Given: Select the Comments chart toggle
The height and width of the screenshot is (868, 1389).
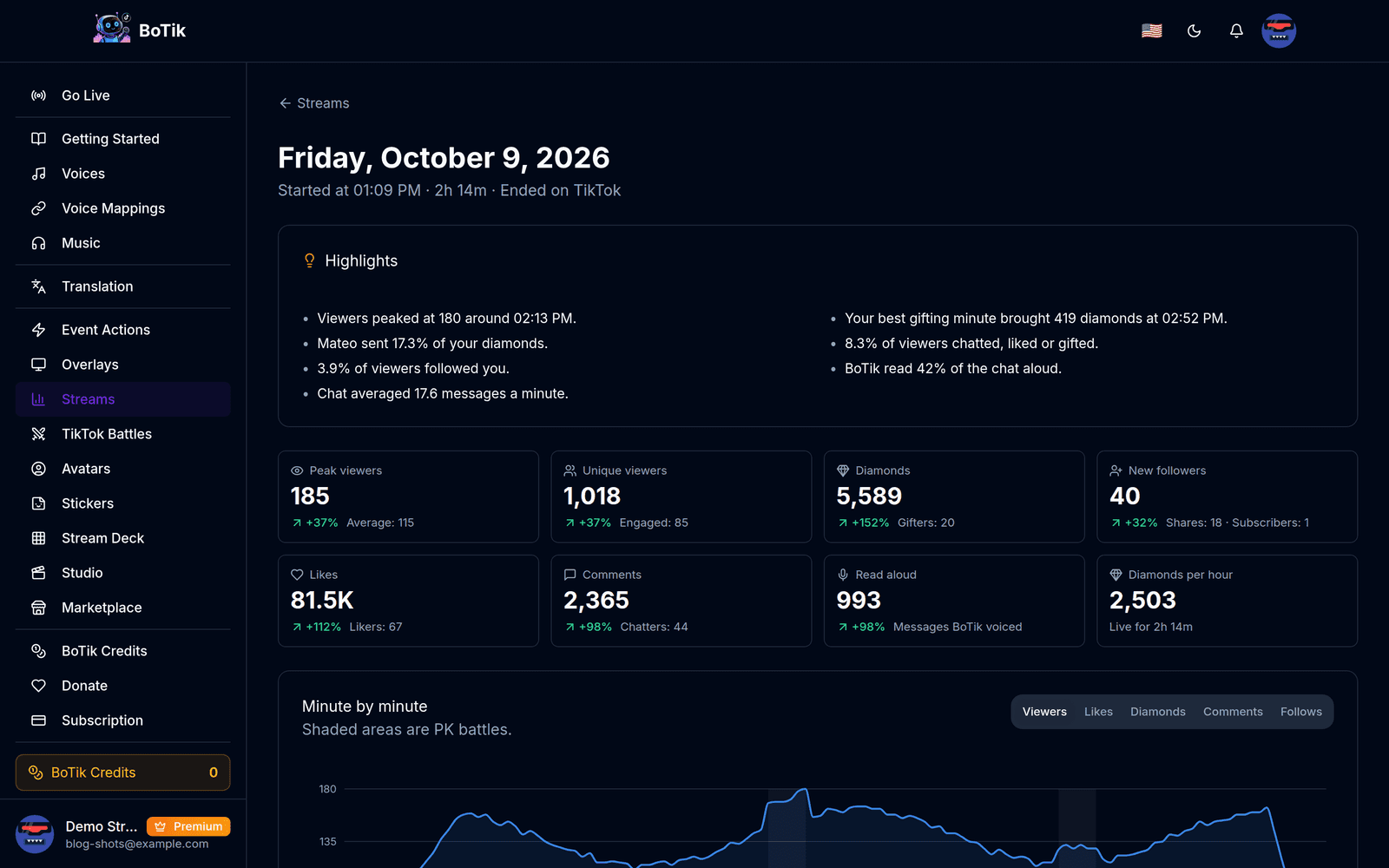Looking at the screenshot, I should (1233, 712).
